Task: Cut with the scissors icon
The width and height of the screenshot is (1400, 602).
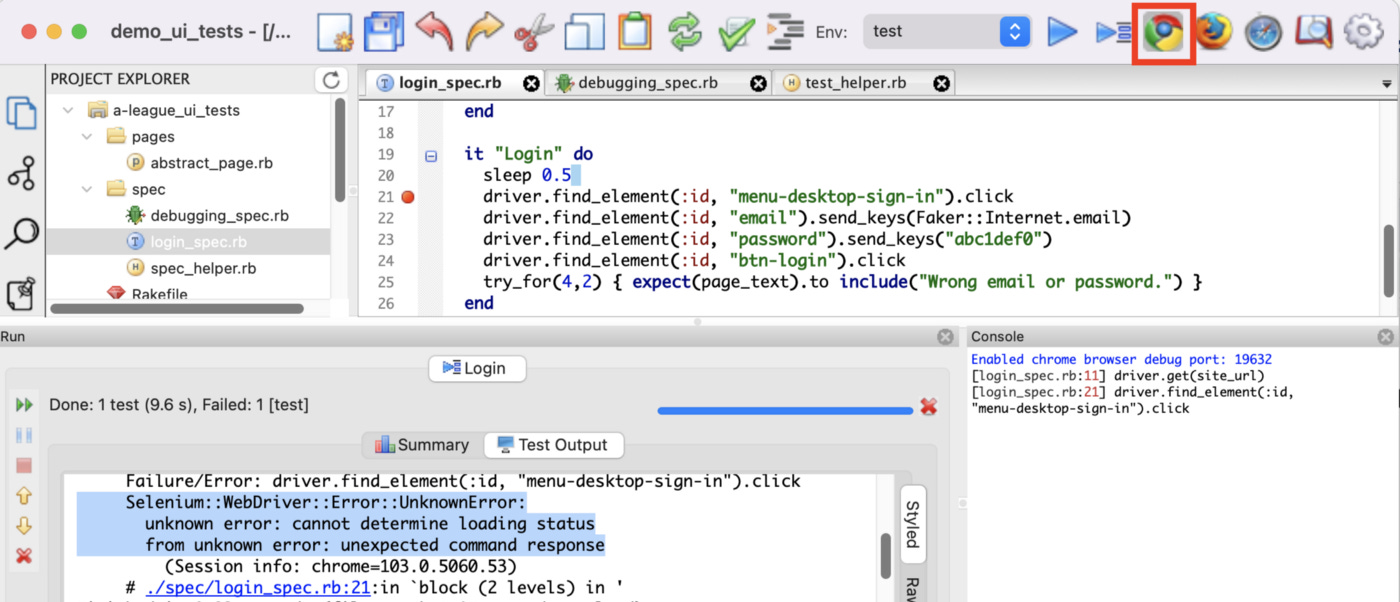Action: (534, 32)
